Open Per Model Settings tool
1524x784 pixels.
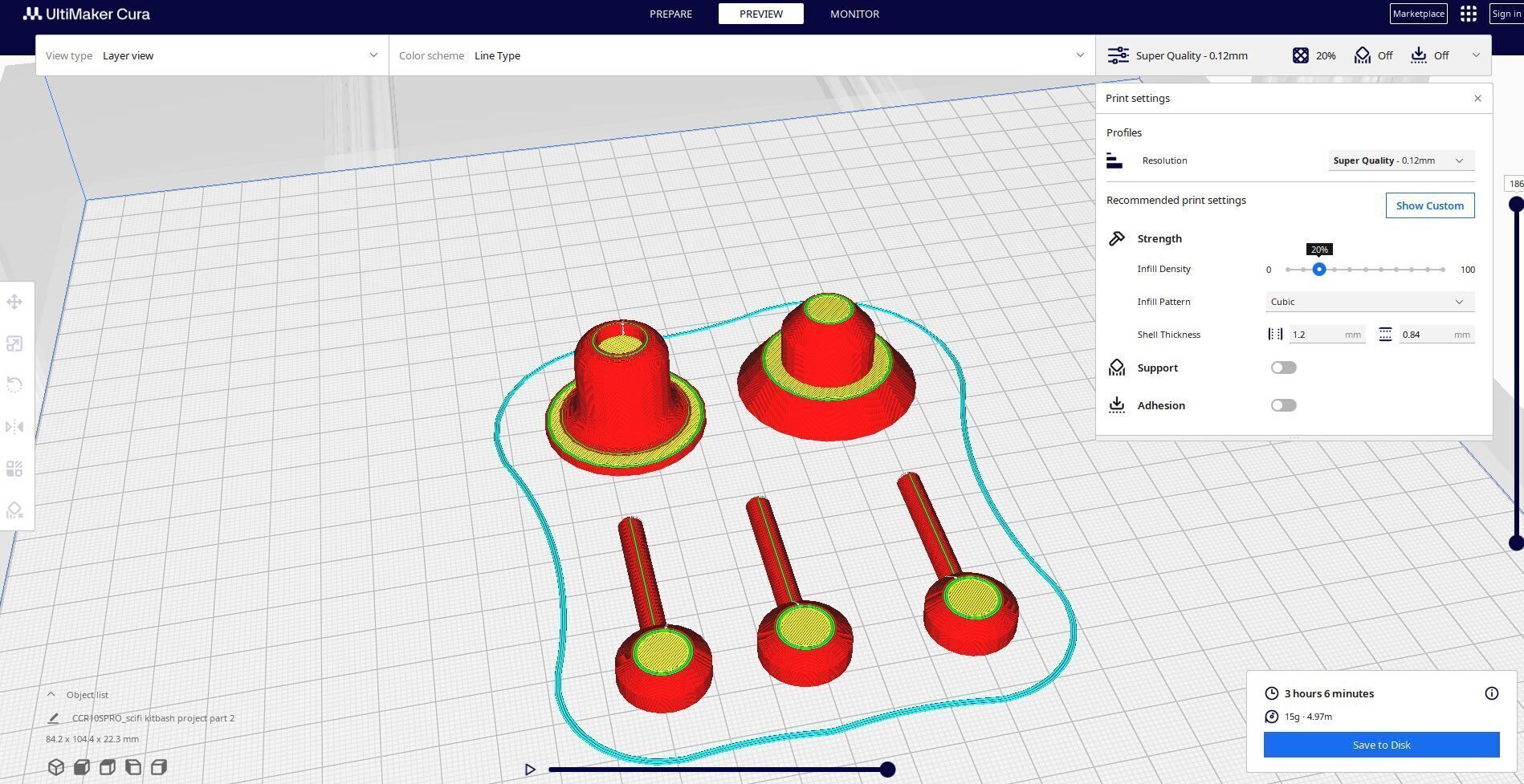(x=14, y=469)
